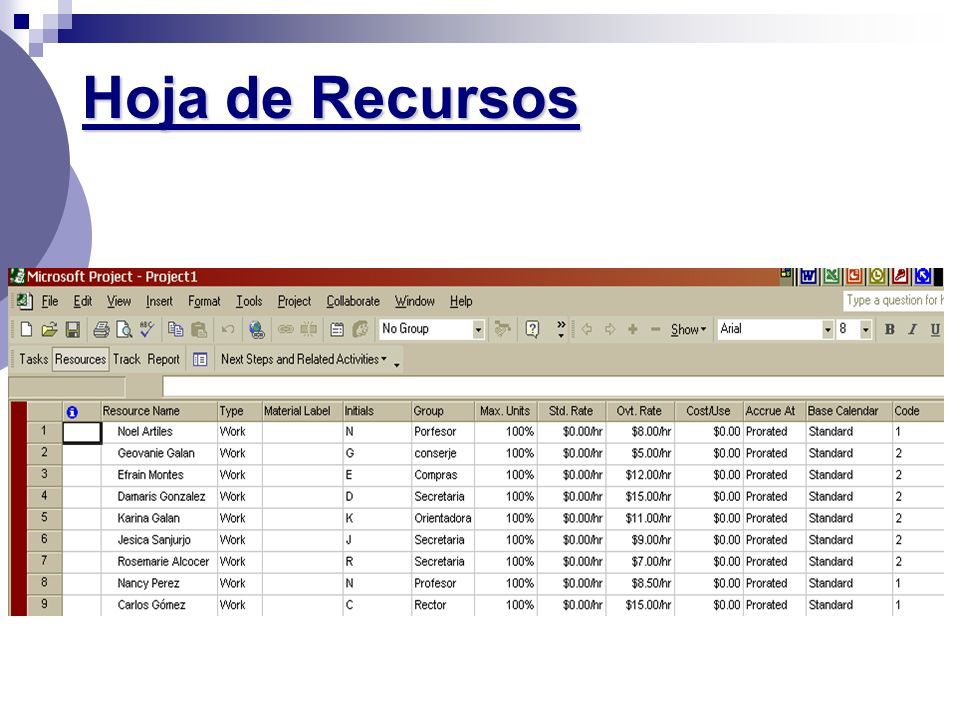The height and width of the screenshot is (720, 960).
Task: Open the Microsoft Project Help question icon
Action: tap(533, 329)
